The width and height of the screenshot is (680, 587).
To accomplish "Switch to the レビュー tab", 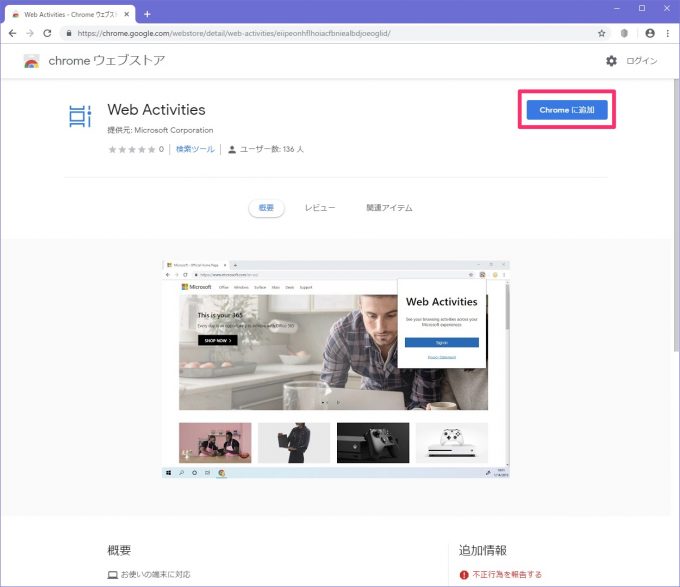I will coord(320,208).
